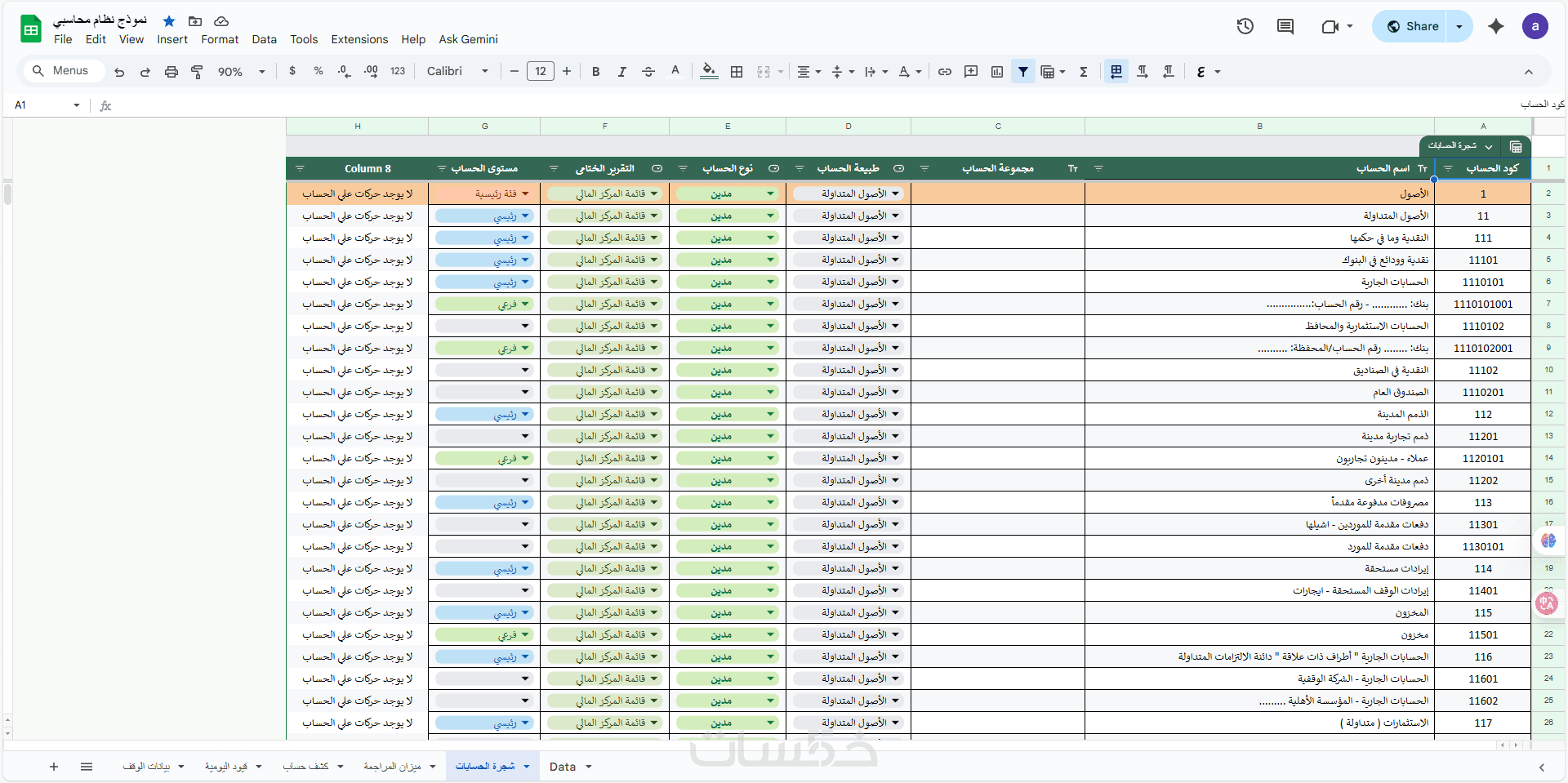Click the Undo arrow icon
Image resolution: width=1568 pixels, height=783 pixels.
coord(119,72)
